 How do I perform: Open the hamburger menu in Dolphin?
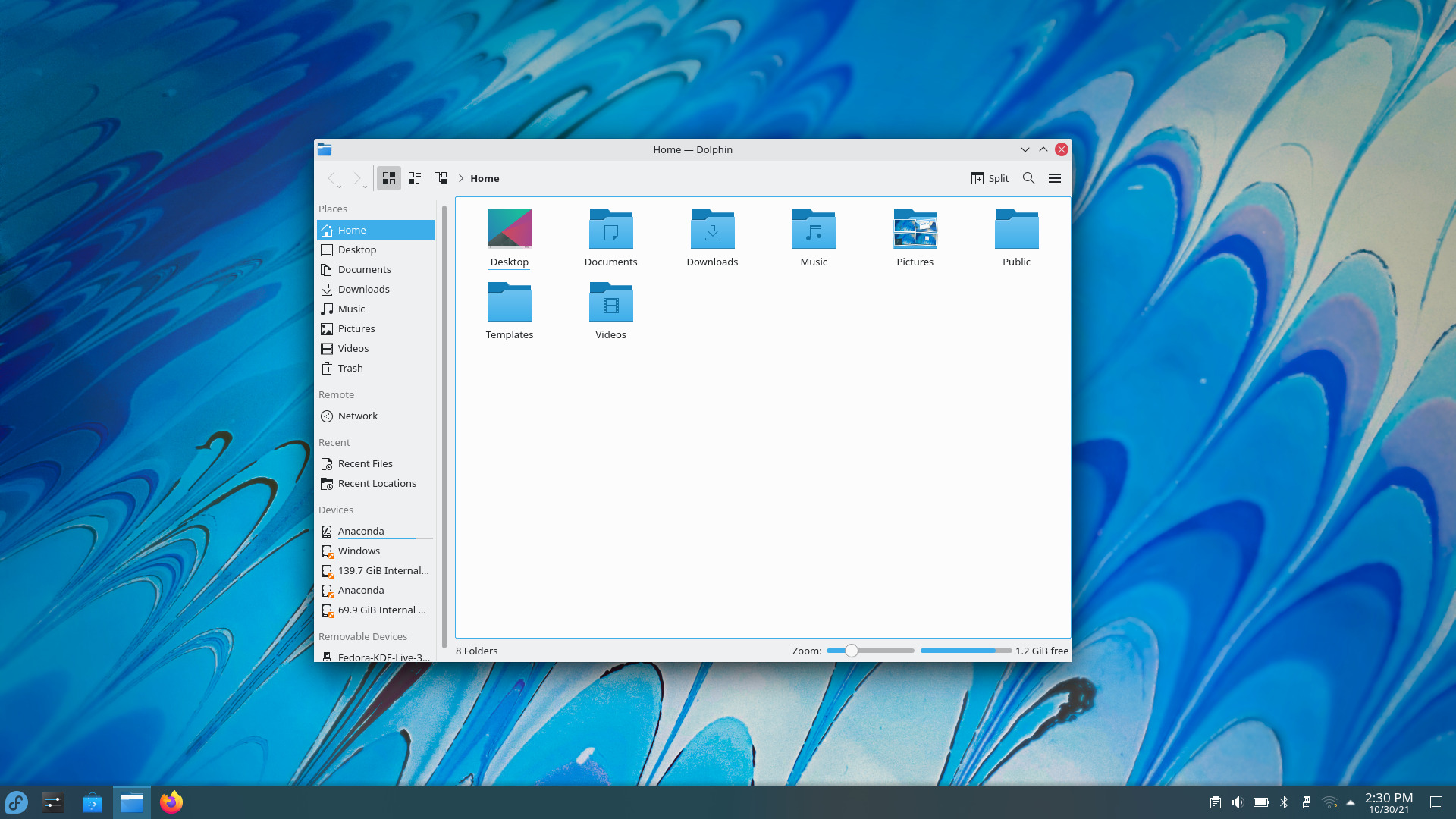(x=1054, y=178)
